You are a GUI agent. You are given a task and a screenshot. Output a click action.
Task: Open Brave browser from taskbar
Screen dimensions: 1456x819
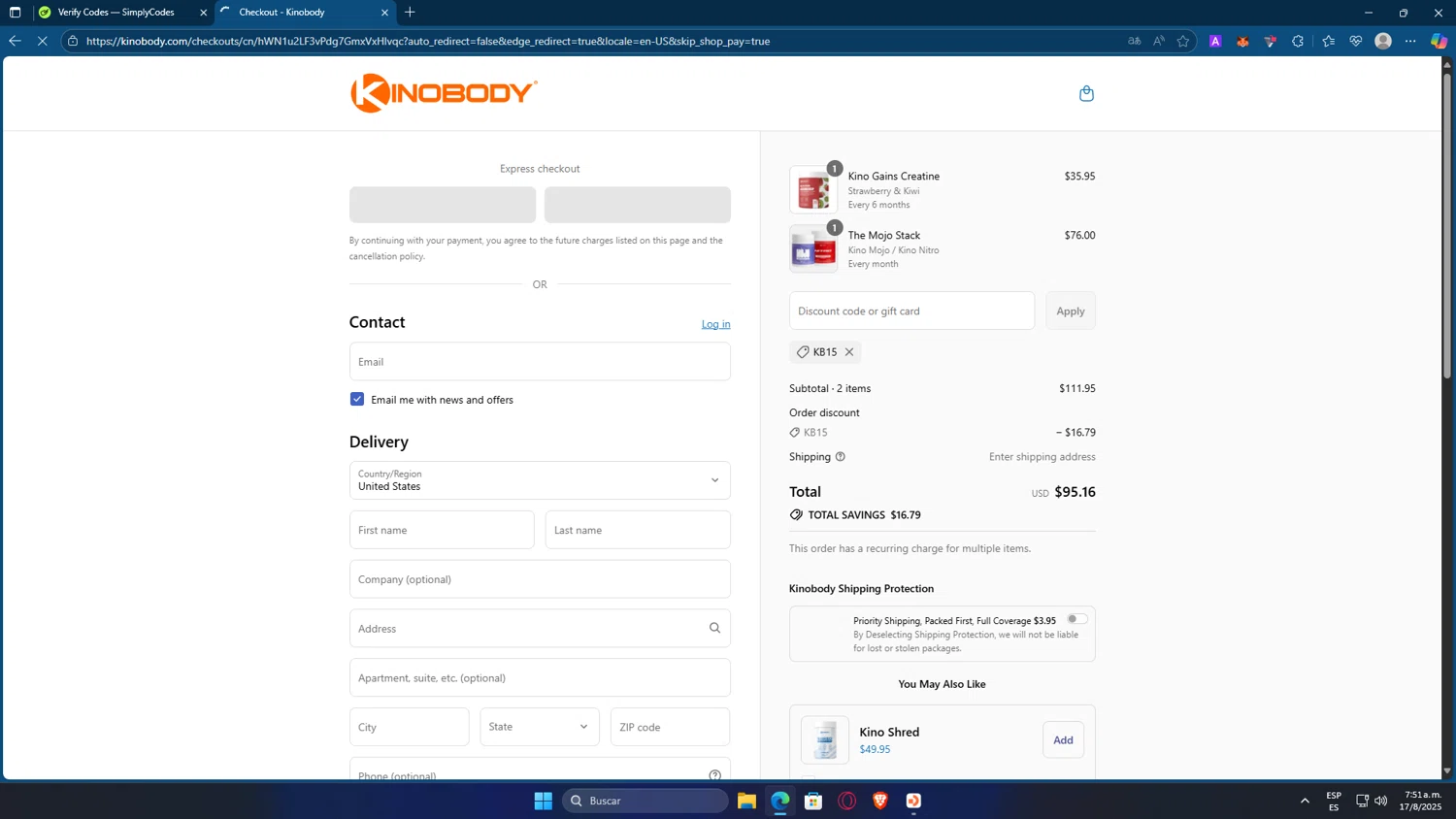pos(880,801)
